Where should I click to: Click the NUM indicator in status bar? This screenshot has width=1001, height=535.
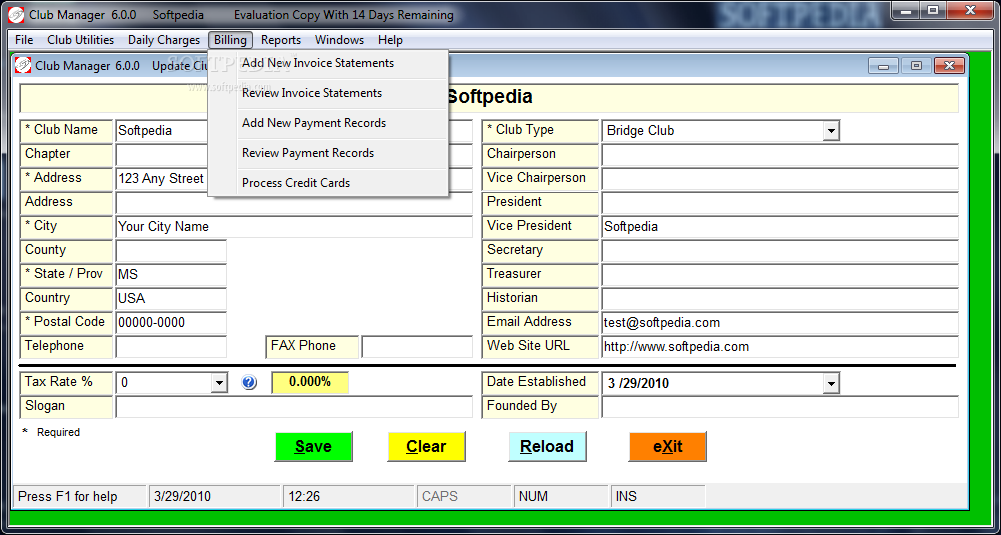pos(561,496)
